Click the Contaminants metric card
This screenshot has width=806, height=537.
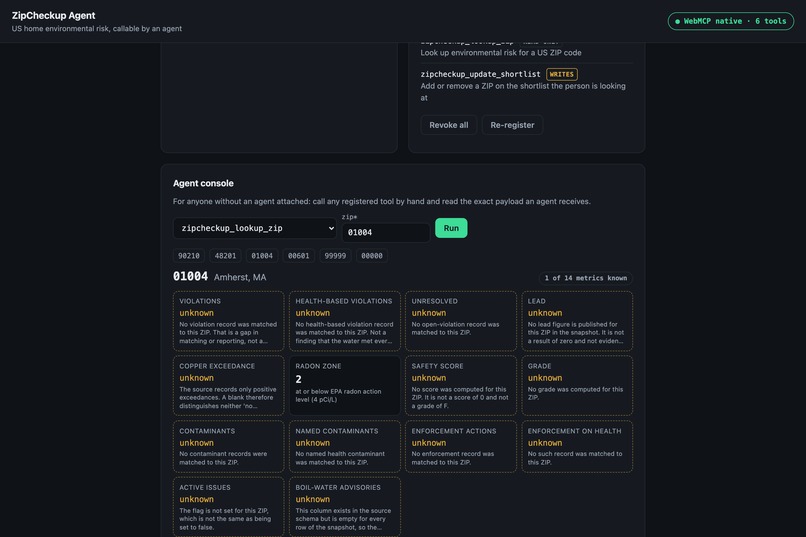click(x=228, y=447)
